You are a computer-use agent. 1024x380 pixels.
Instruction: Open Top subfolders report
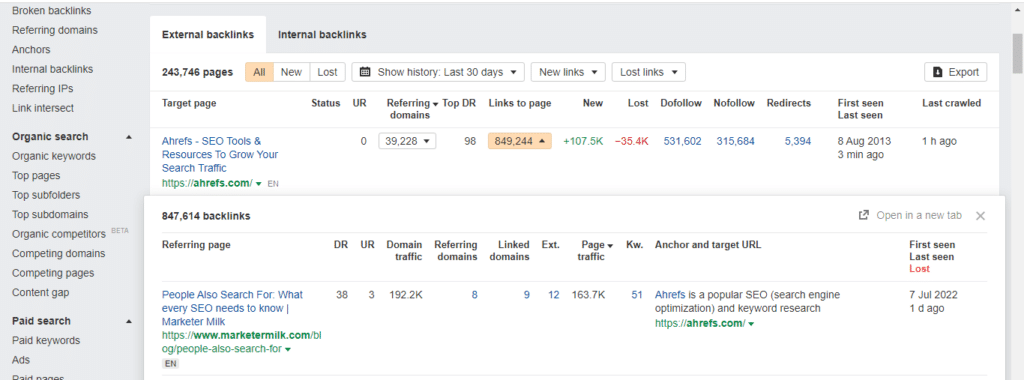tap(46, 195)
